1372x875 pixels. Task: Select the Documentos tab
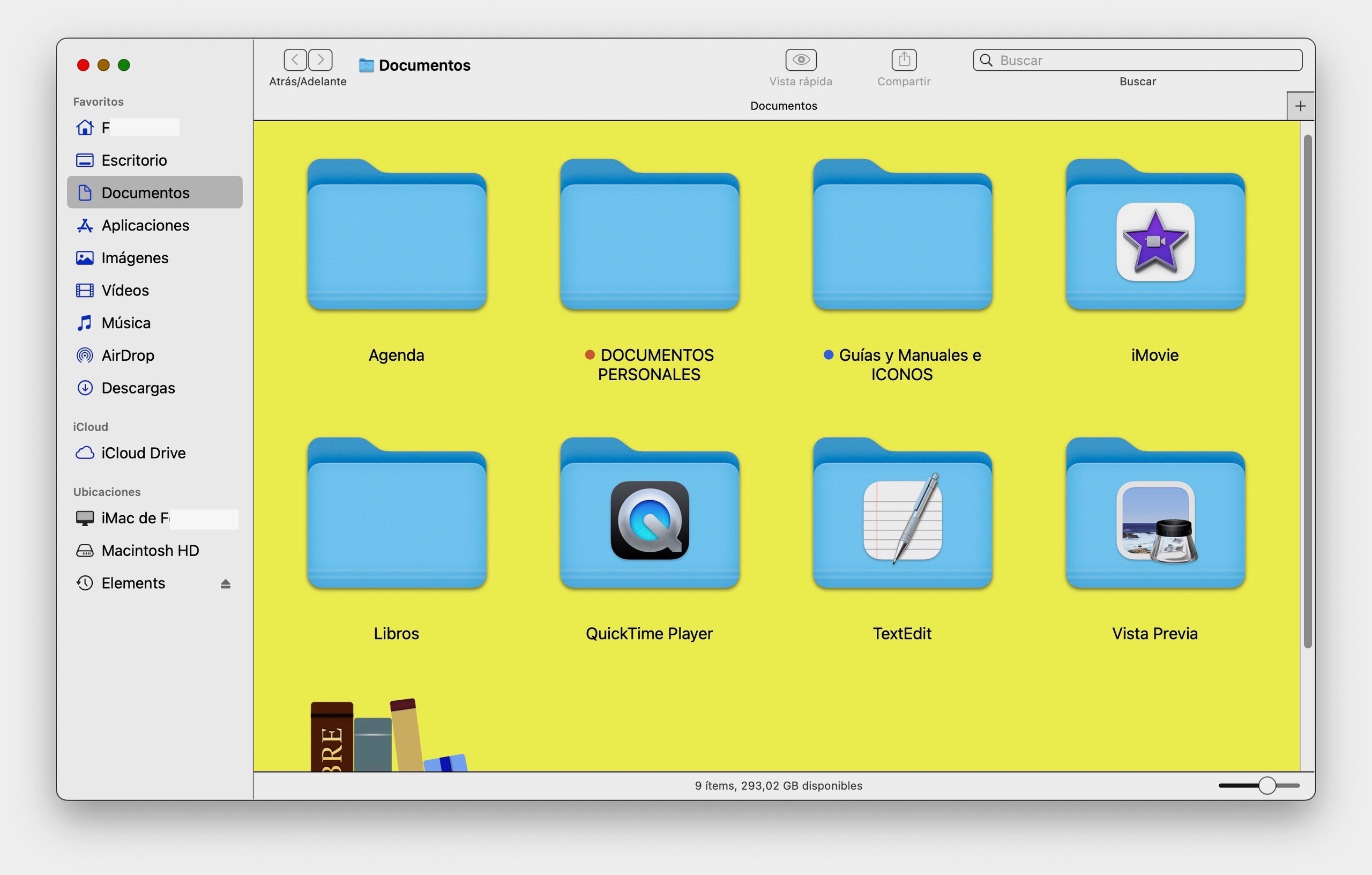[784, 106]
